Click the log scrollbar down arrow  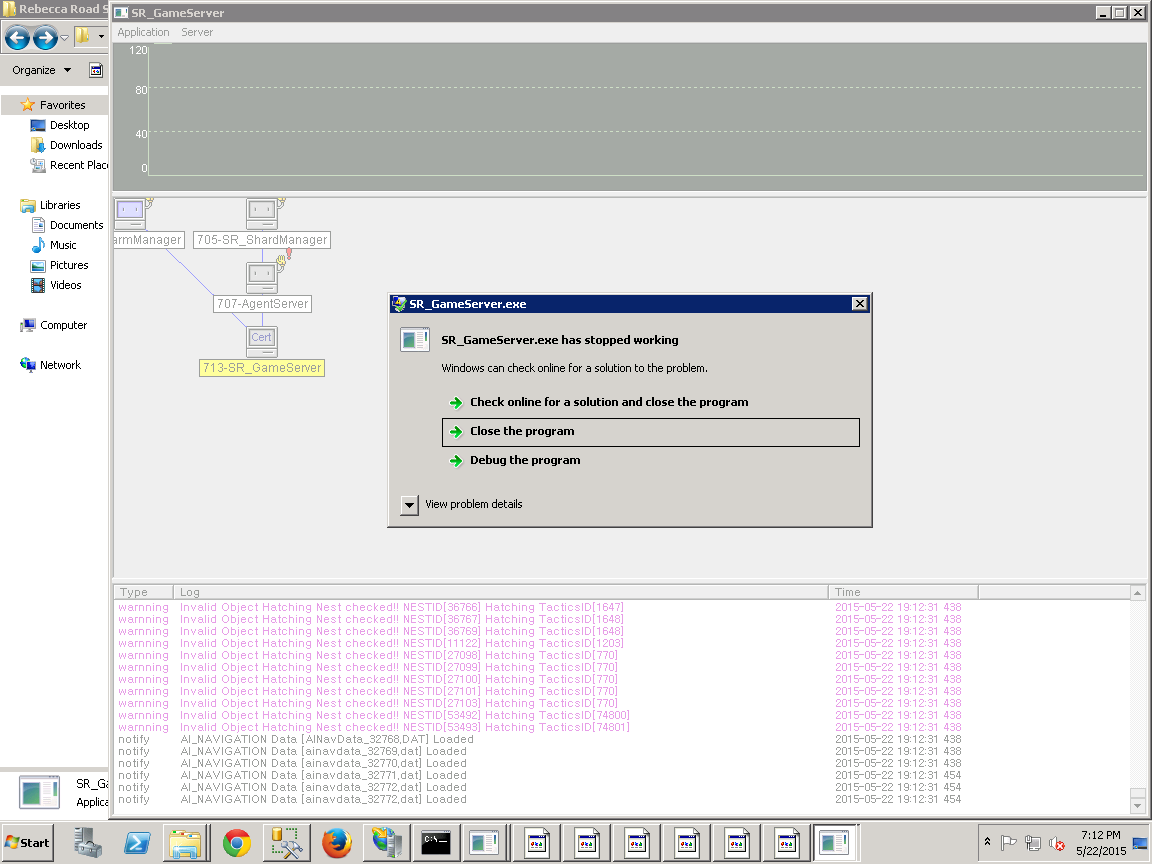click(1137, 806)
